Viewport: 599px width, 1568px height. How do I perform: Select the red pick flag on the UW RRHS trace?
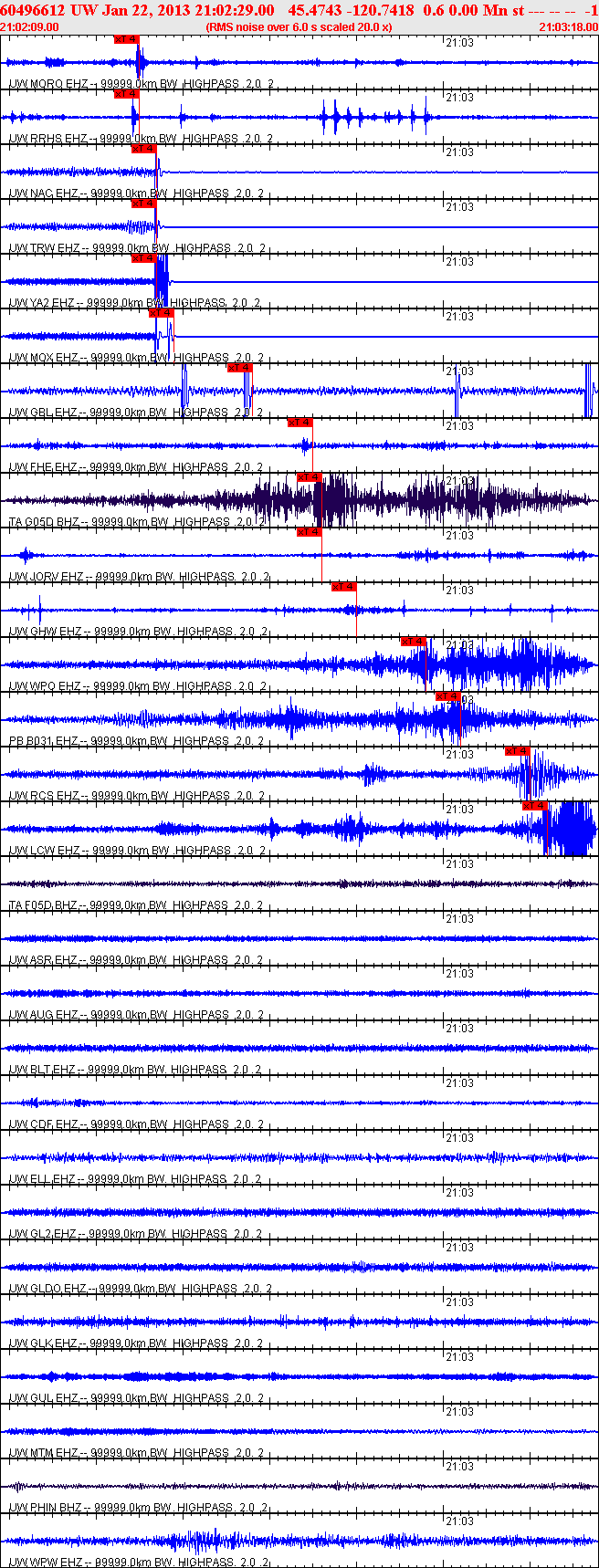tap(126, 94)
